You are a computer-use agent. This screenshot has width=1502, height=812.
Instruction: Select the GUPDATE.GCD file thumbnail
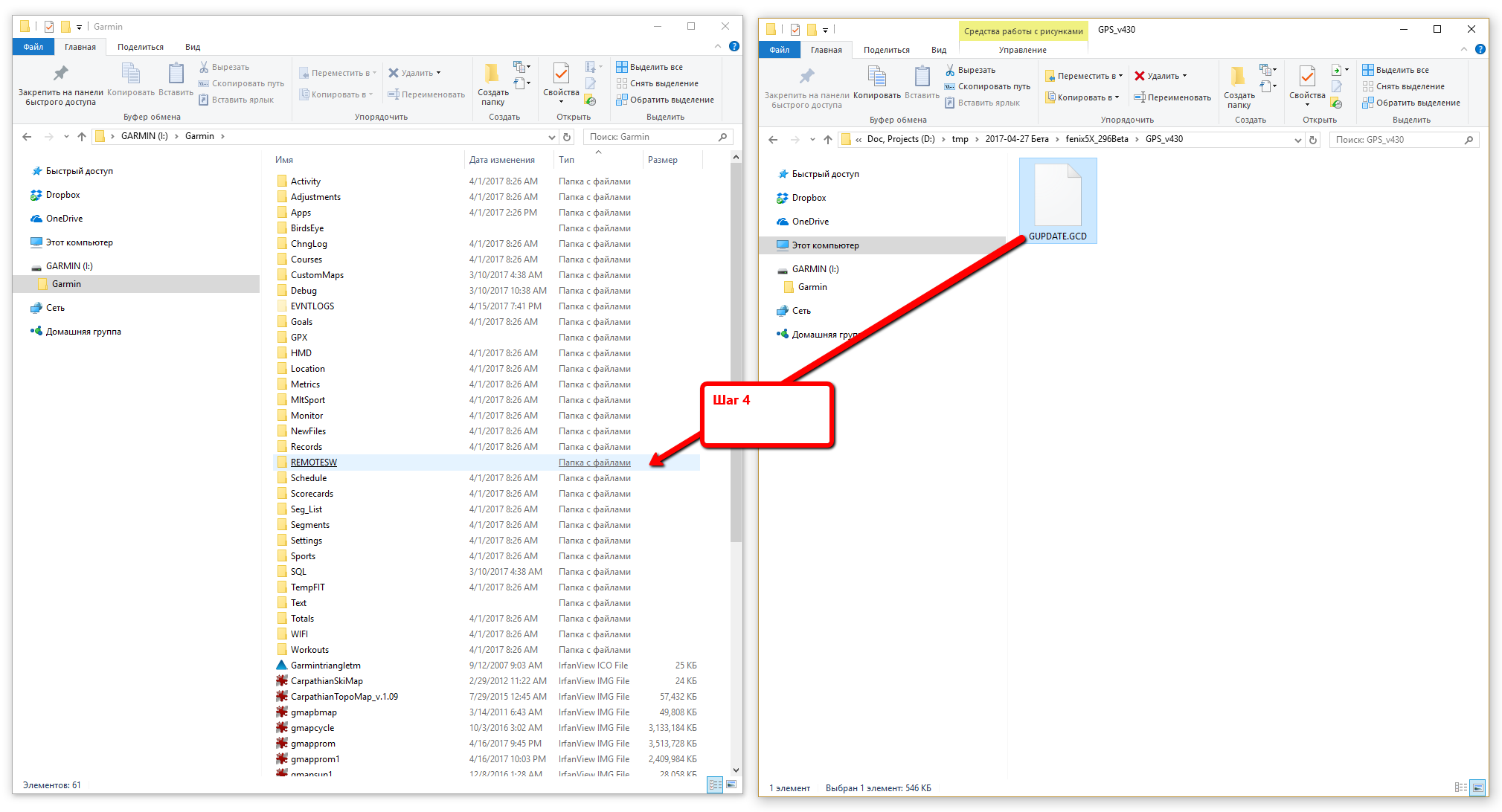tap(1057, 201)
